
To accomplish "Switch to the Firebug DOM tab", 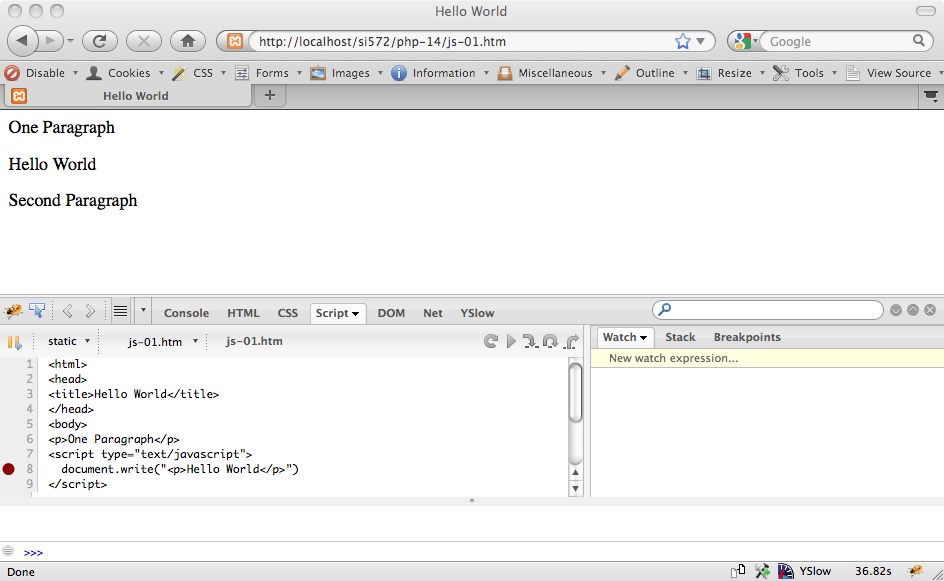I will (x=391, y=313).
